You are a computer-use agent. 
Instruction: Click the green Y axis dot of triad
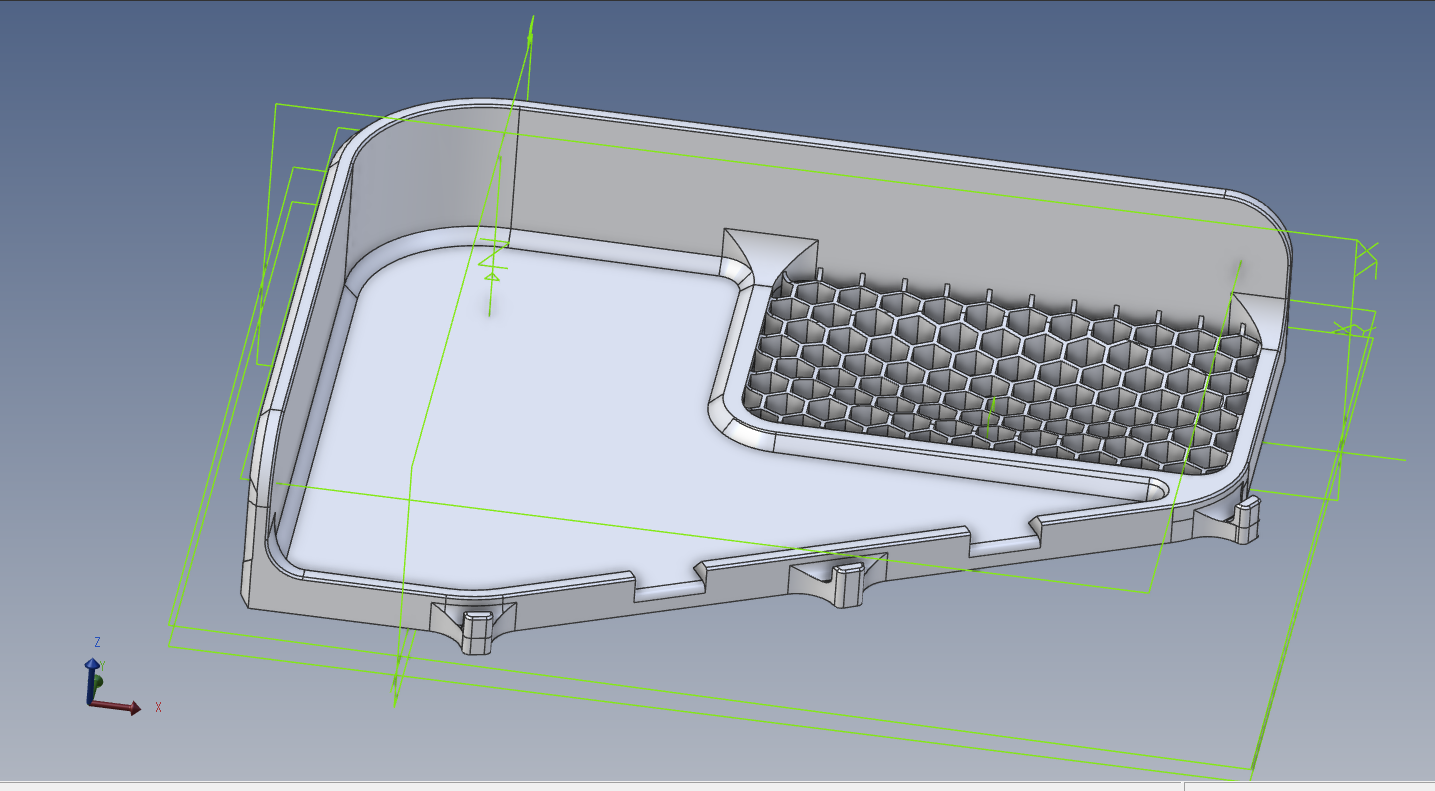(x=98, y=682)
